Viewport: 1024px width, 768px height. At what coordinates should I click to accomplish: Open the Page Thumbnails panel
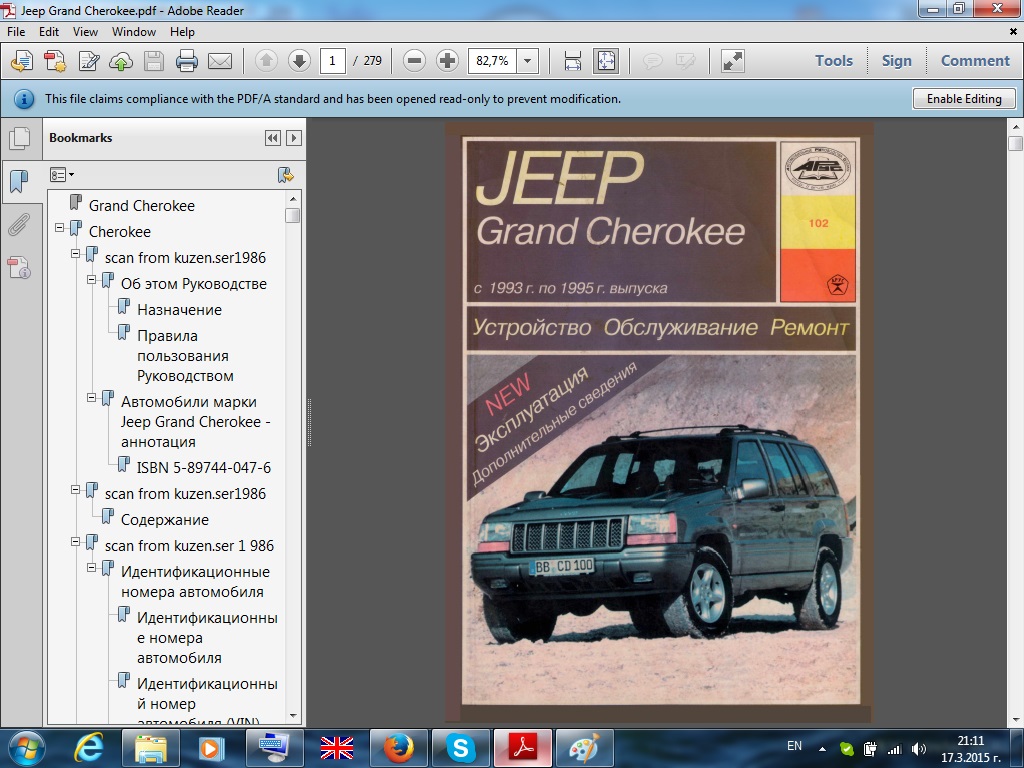[x=18, y=138]
